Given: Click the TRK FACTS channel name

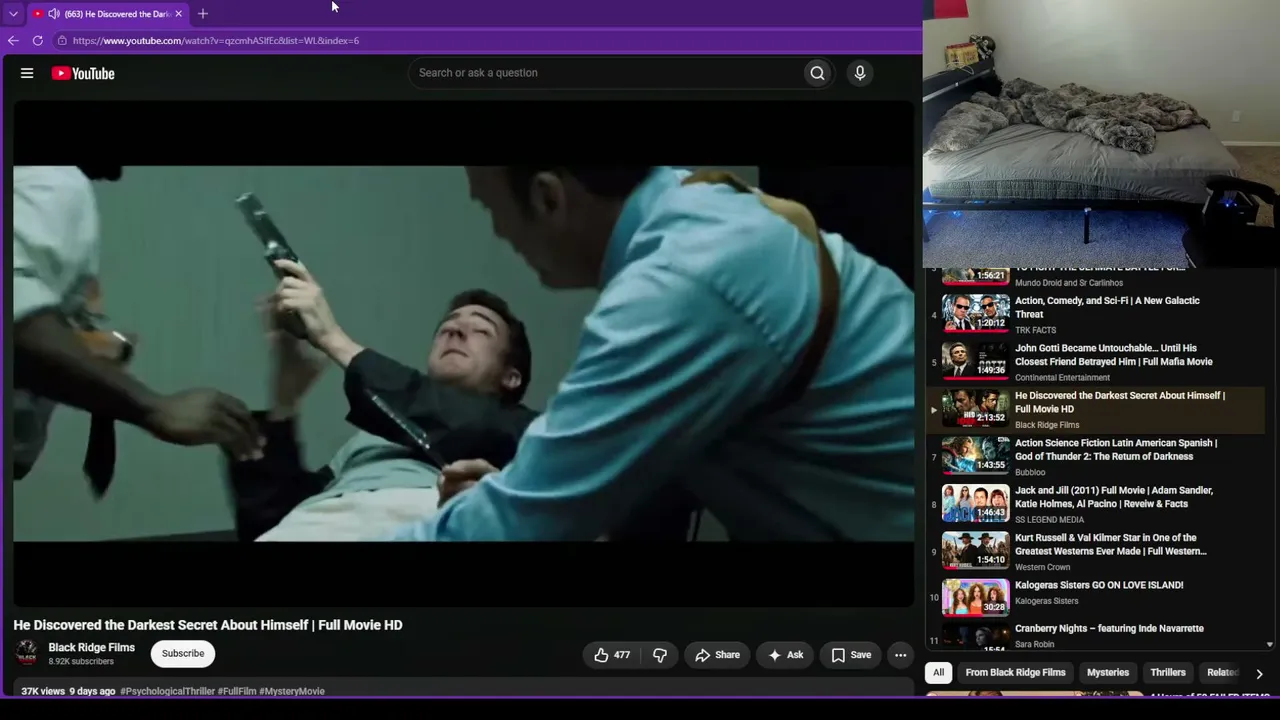Looking at the screenshot, I should [1035, 330].
